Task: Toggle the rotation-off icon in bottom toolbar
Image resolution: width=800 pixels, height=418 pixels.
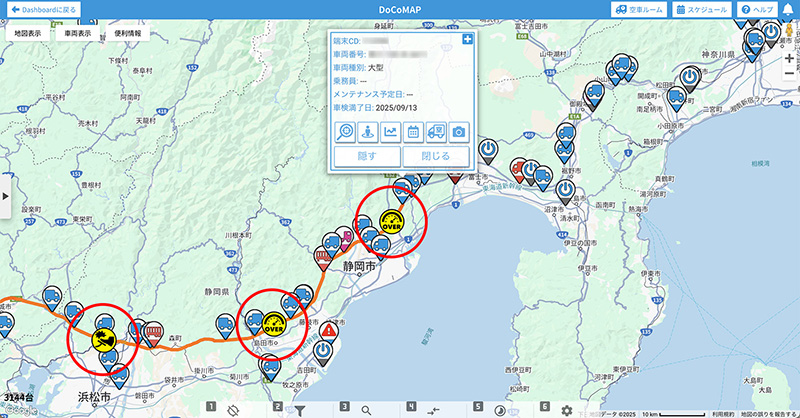Action: click(232, 409)
